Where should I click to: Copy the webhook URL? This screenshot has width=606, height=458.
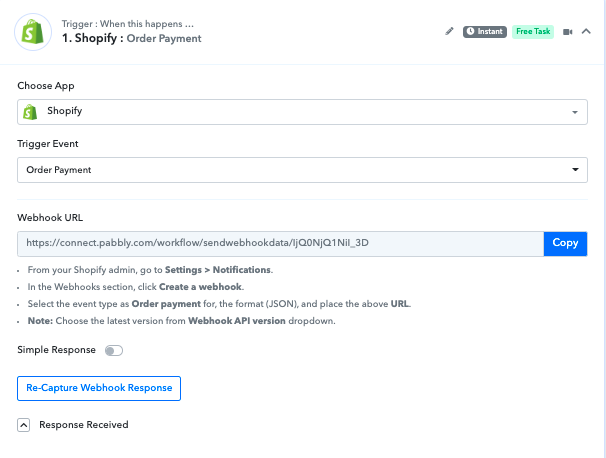(x=565, y=243)
